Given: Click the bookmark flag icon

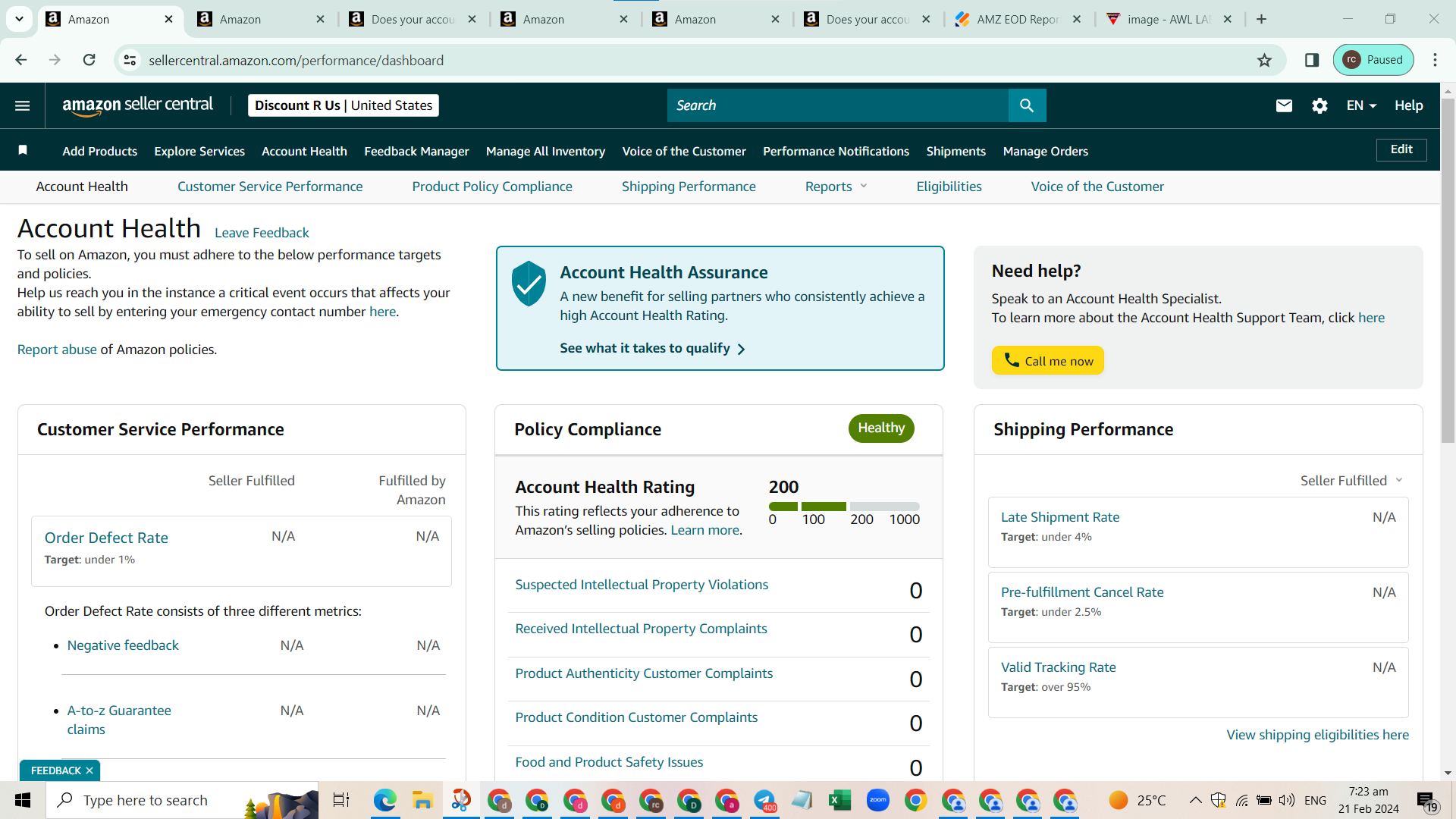Looking at the screenshot, I should point(23,150).
